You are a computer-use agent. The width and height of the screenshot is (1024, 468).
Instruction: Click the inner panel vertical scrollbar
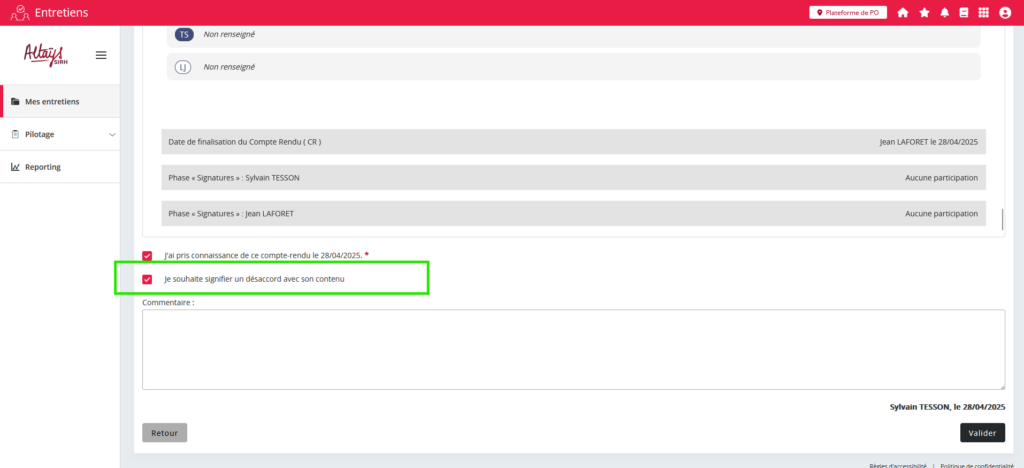point(1002,218)
